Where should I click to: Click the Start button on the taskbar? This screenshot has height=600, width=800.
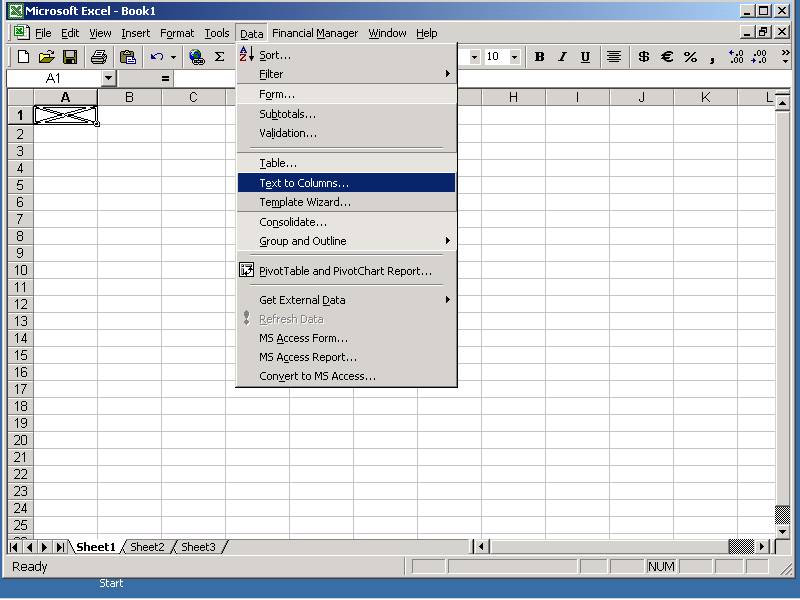pos(111,583)
